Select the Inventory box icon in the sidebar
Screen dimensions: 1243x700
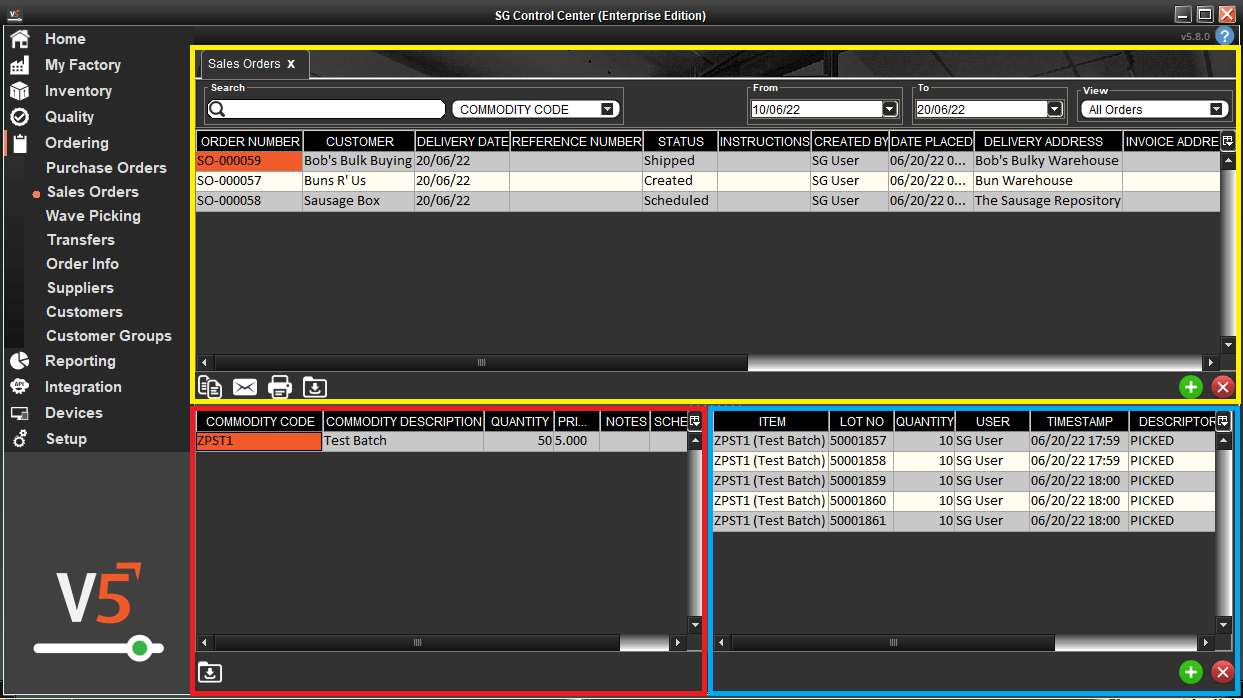pyautogui.click(x=20, y=91)
